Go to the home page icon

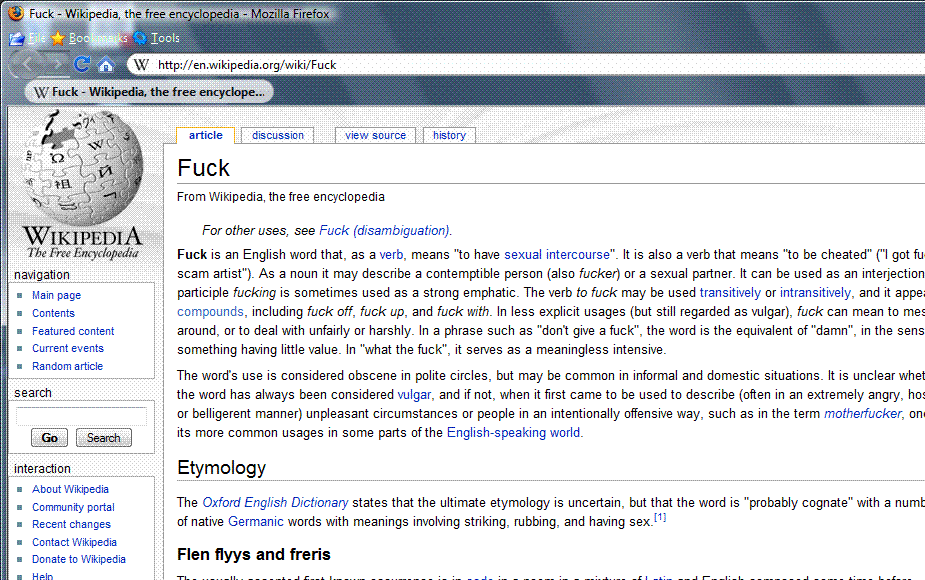pyautogui.click(x=106, y=65)
